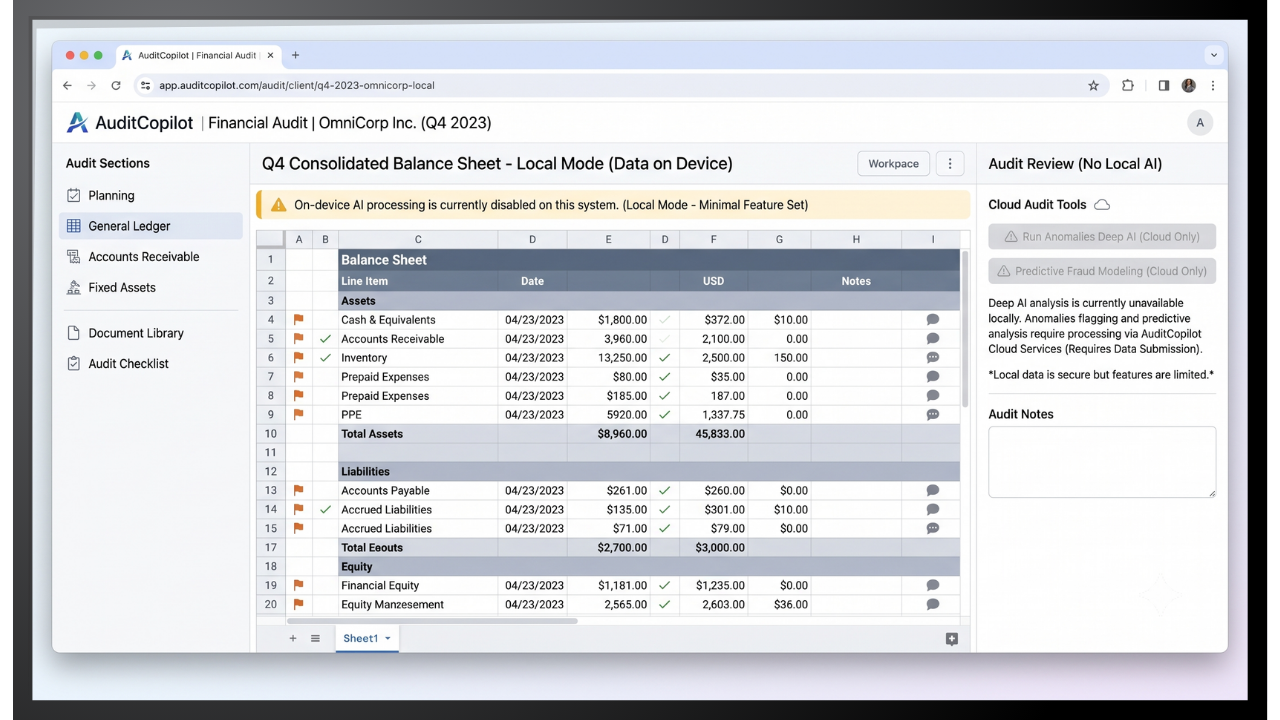Go to Accounts Receivable section

point(152,257)
